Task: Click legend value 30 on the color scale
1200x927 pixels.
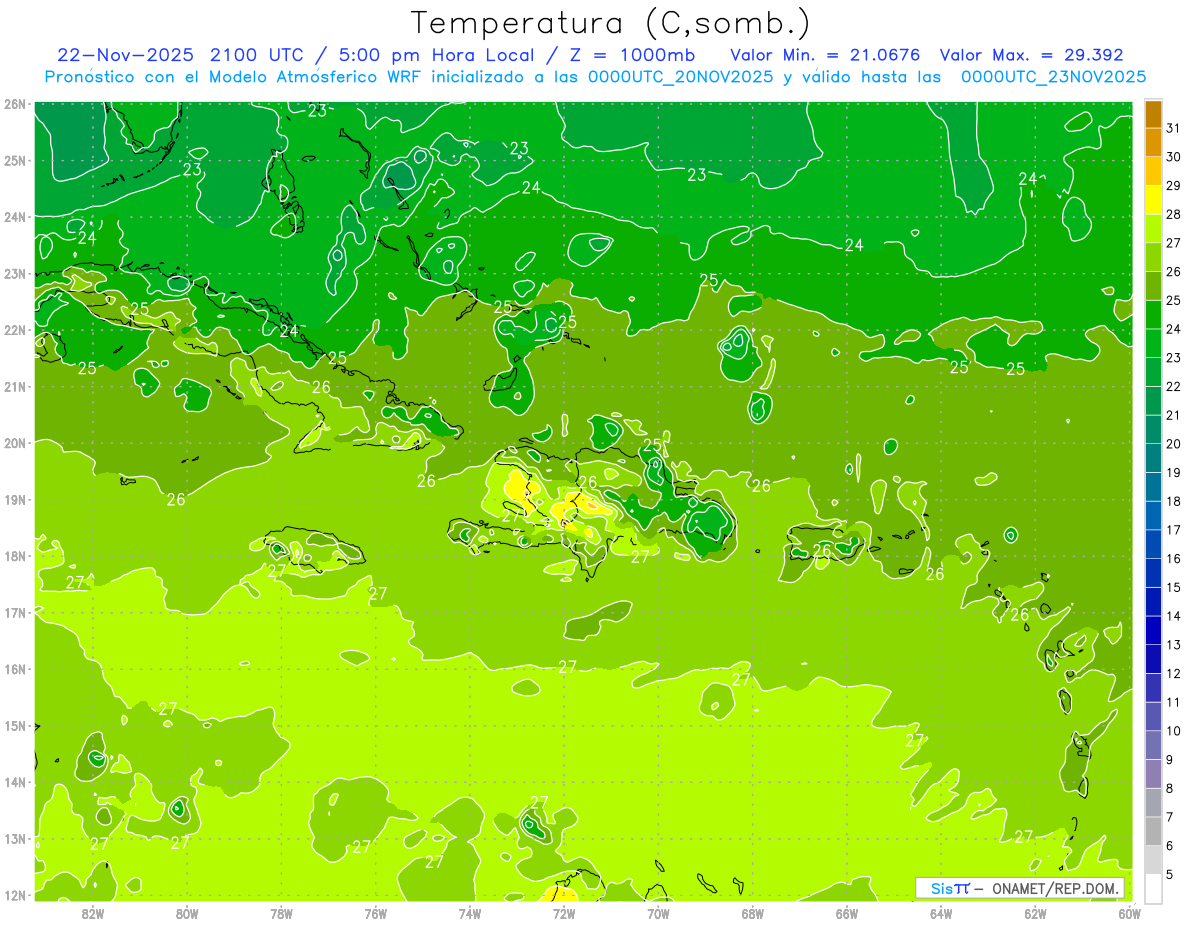Action: (x=1173, y=156)
